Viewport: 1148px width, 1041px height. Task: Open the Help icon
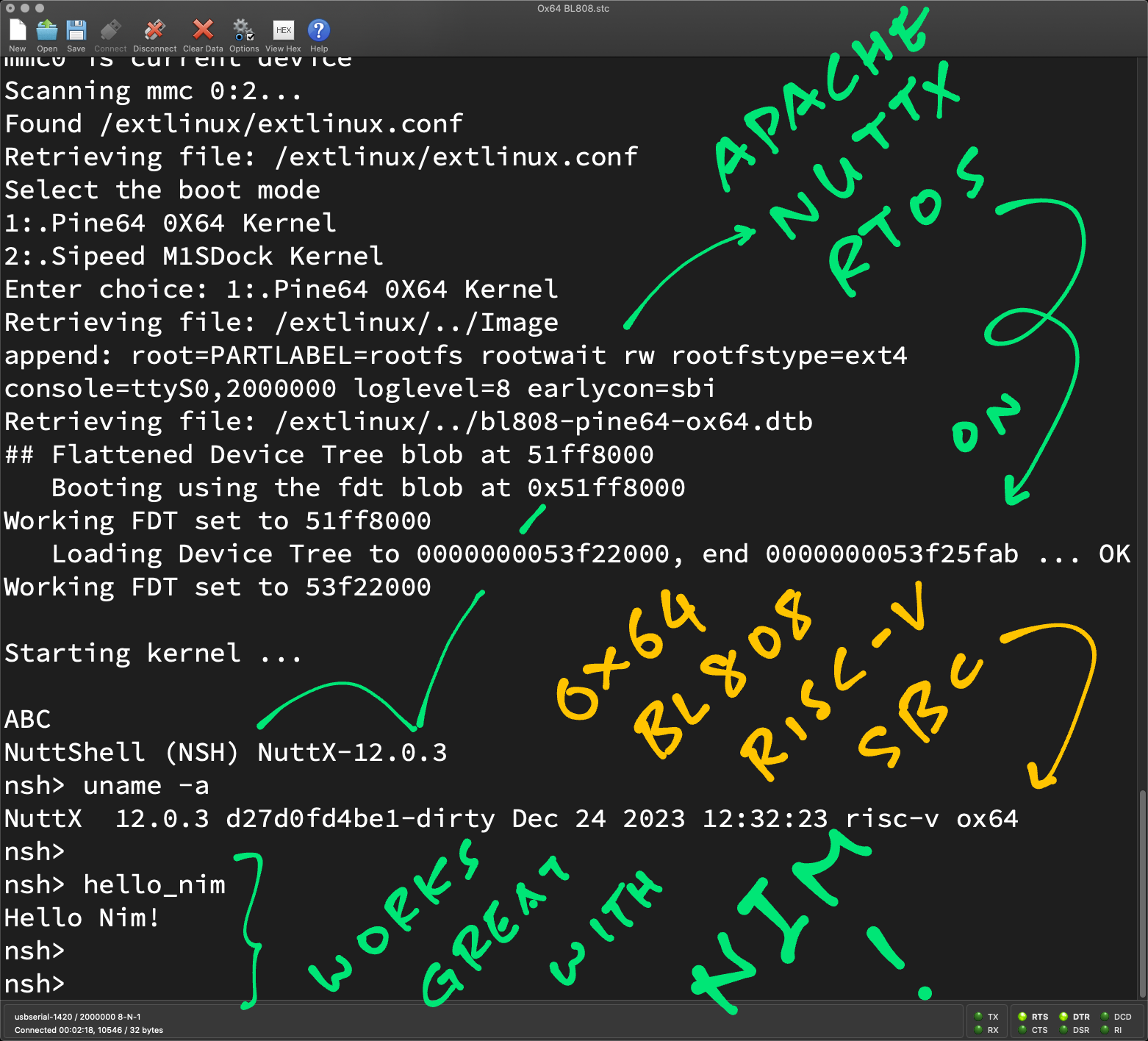318,31
